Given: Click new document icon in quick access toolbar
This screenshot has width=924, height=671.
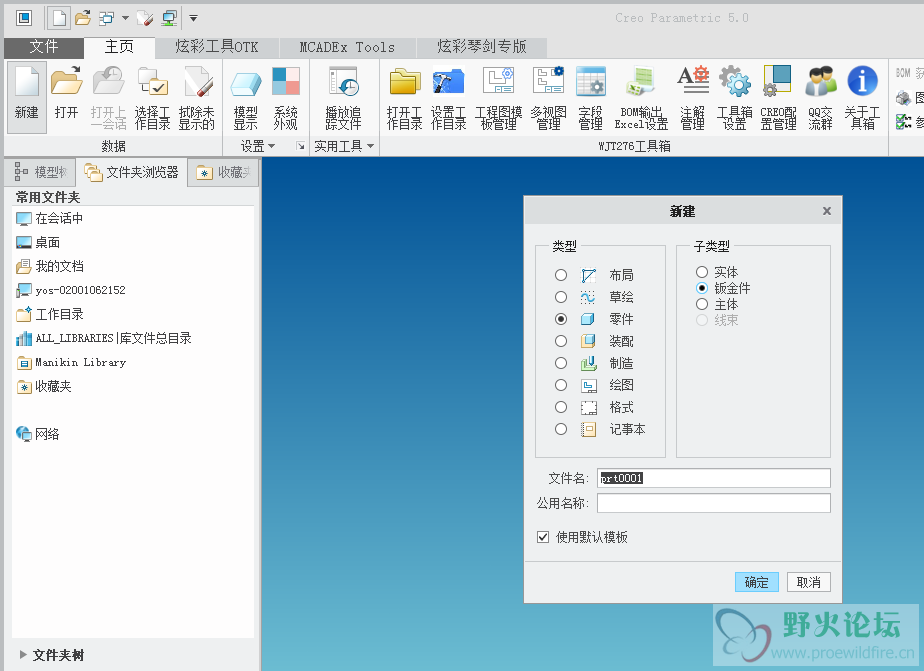Looking at the screenshot, I should [59, 18].
